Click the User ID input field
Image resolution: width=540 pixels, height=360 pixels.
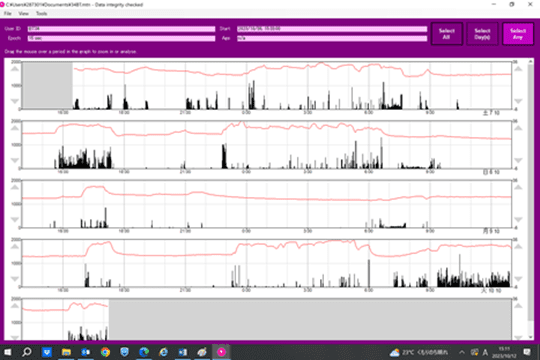point(121,29)
